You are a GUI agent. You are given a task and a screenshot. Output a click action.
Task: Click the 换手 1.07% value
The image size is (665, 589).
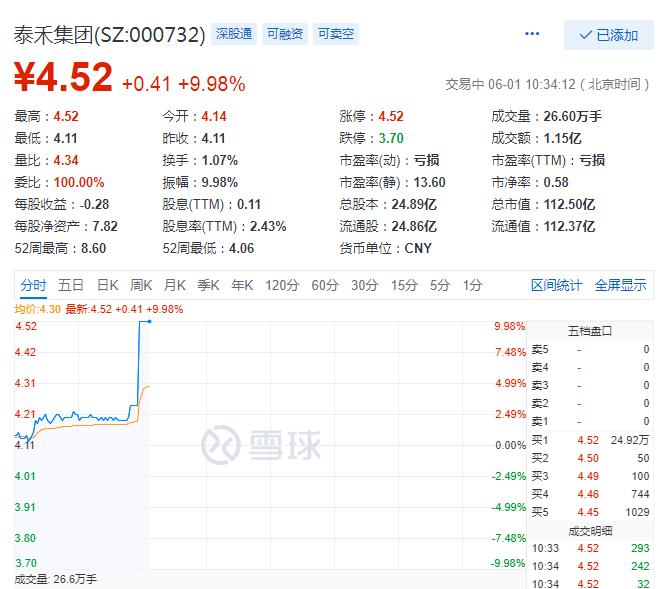220,160
